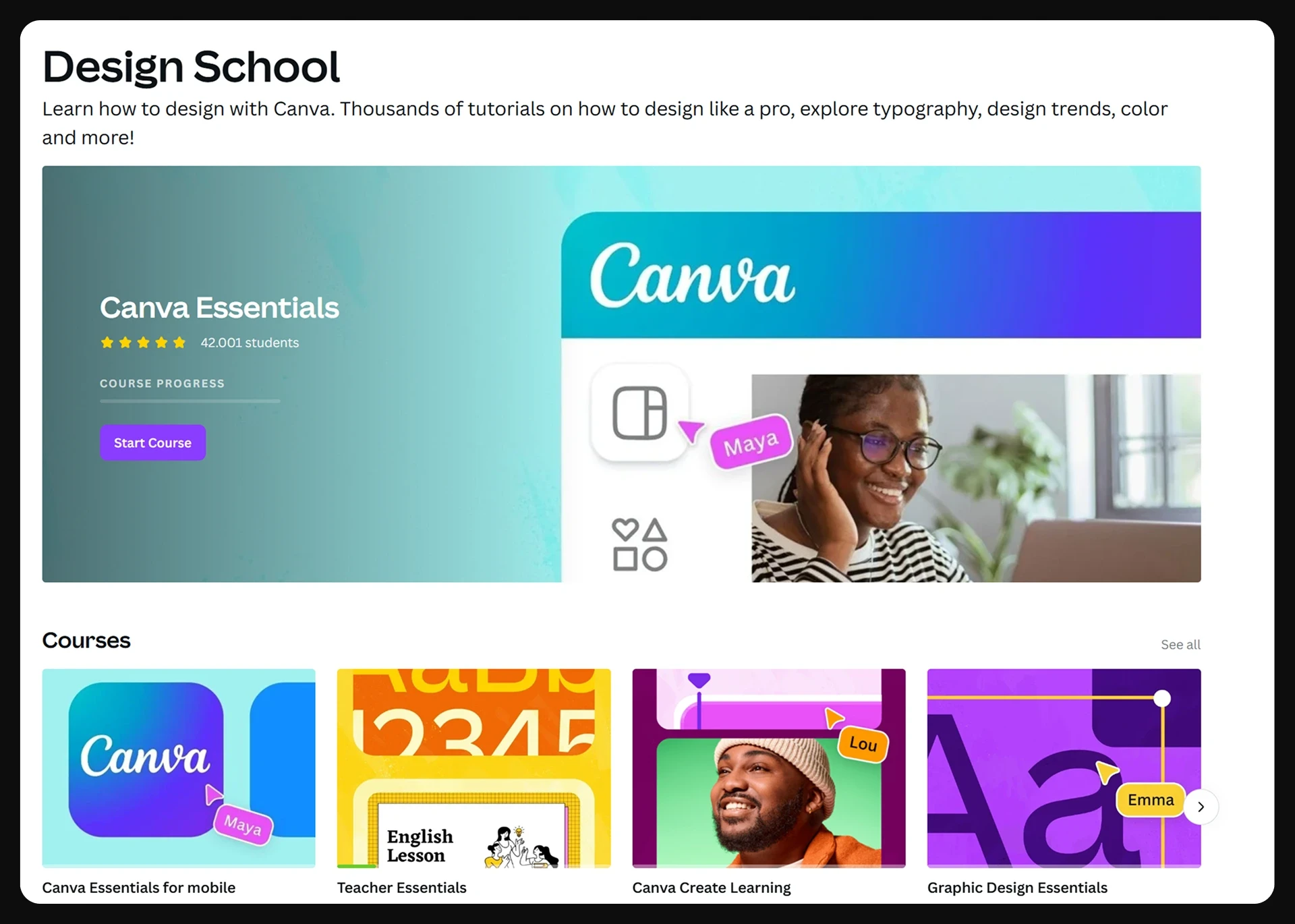This screenshot has height=924, width=1295.
Task: Click the Teacher Essentials title text
Action: coord(401,888)
